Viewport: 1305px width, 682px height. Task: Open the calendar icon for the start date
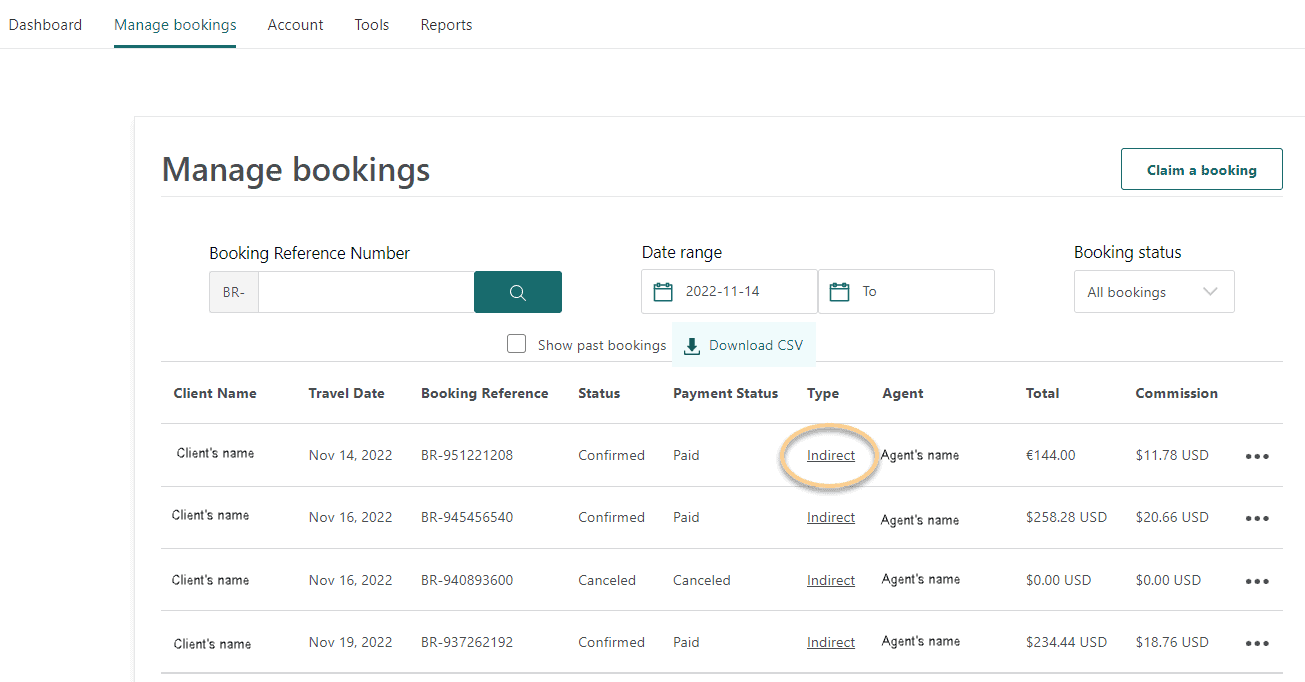click(661, 291)
